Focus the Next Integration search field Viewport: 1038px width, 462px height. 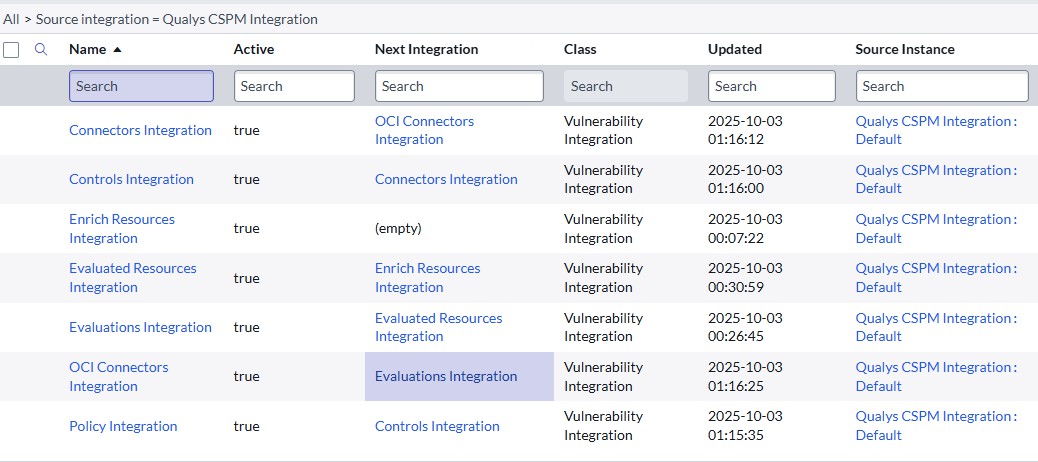(x=459, y=86)
